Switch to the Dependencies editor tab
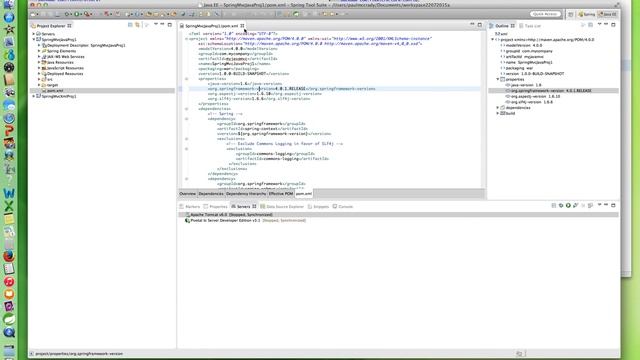Image resolution: width=640 pixels, height=360 pixels. point(211,193)
